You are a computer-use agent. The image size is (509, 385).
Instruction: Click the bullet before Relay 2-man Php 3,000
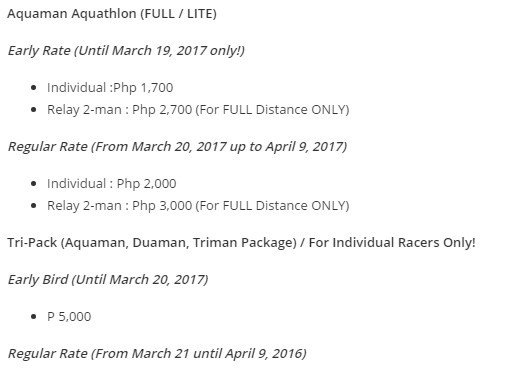[33, 206]
